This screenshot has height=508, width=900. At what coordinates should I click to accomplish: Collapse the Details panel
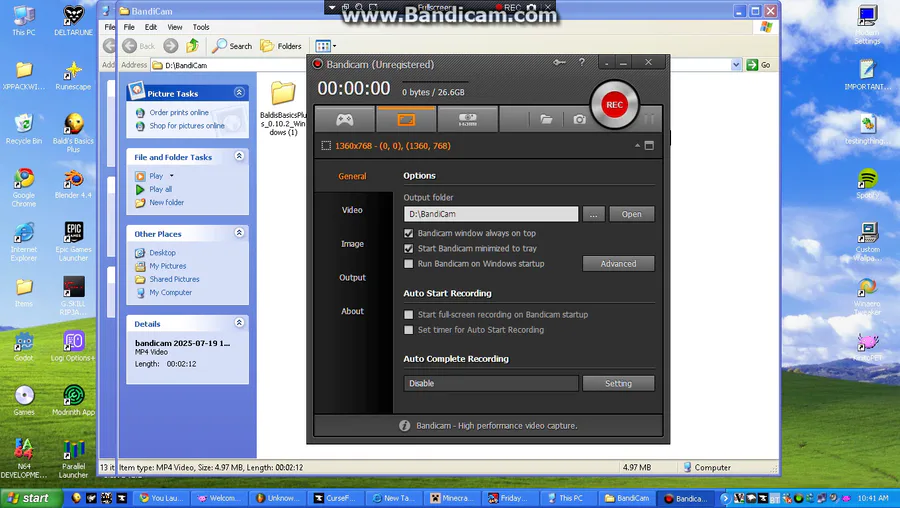click(x=239, y=323)
